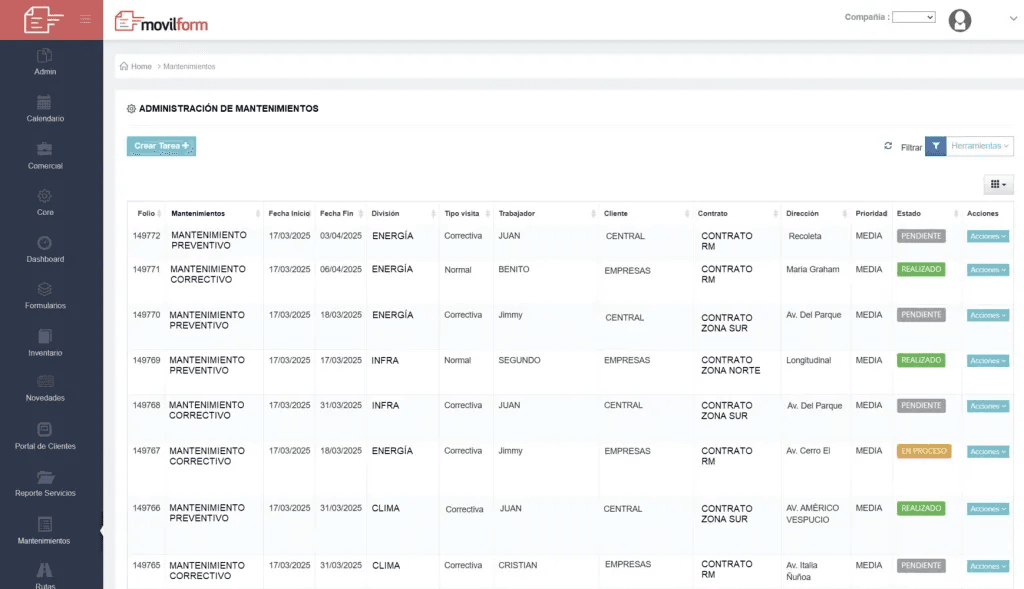The width and height of the screenshot is (1024, 589).
Task: Click PENDIENTE status badge for folio 149772
Action: click(921, 236)
